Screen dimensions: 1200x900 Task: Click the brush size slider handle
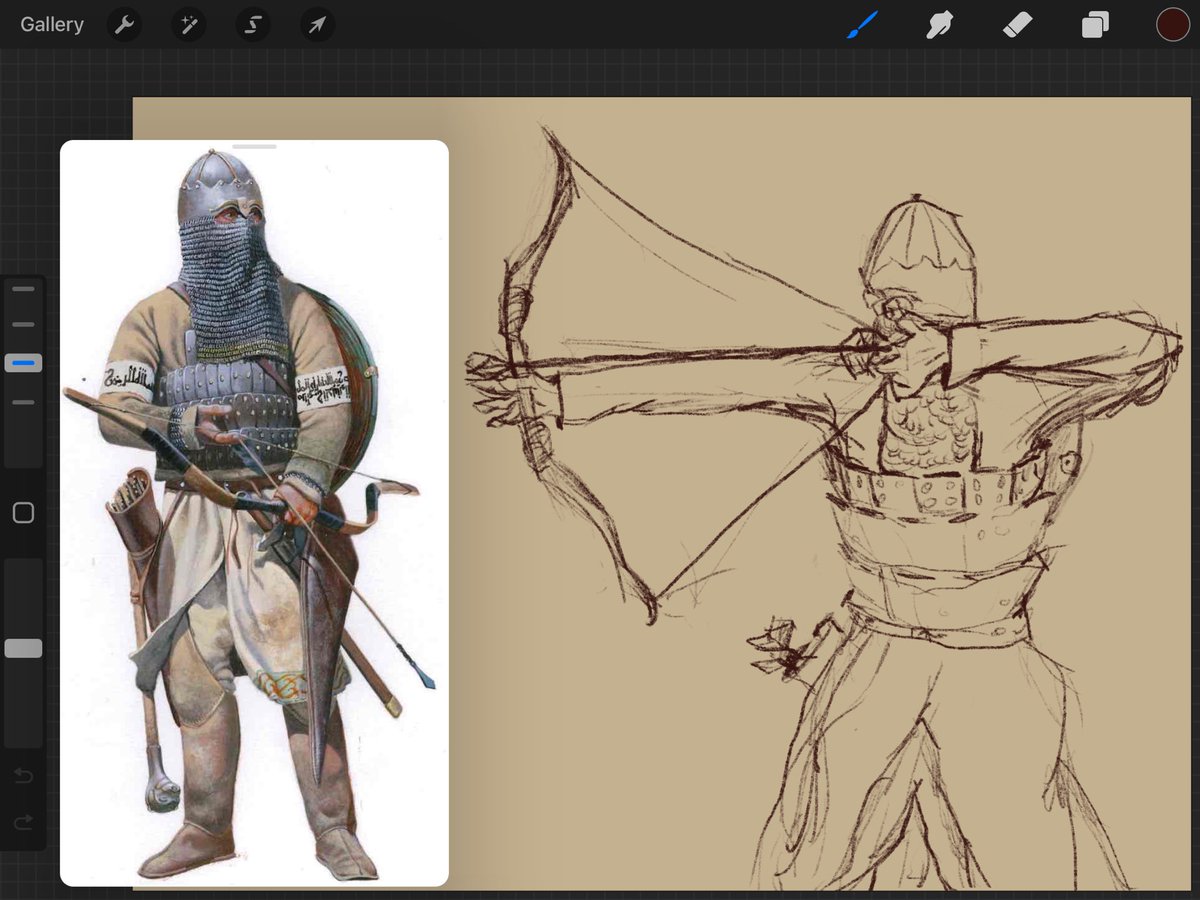click(x=23, y=362)
